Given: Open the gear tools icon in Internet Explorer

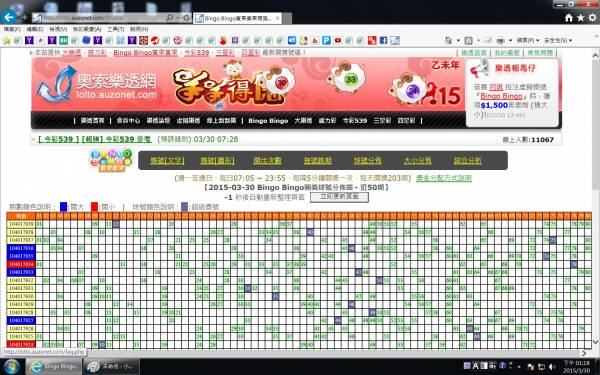Looking at the screenshot, I should [x=593, y=18].
